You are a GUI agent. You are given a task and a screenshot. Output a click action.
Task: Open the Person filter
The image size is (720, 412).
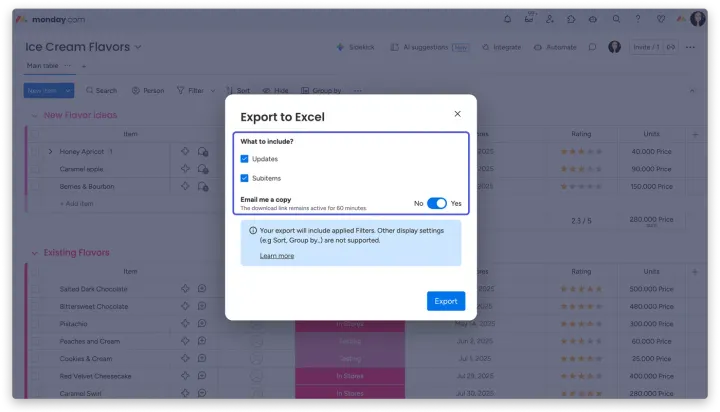pos(148,90)
